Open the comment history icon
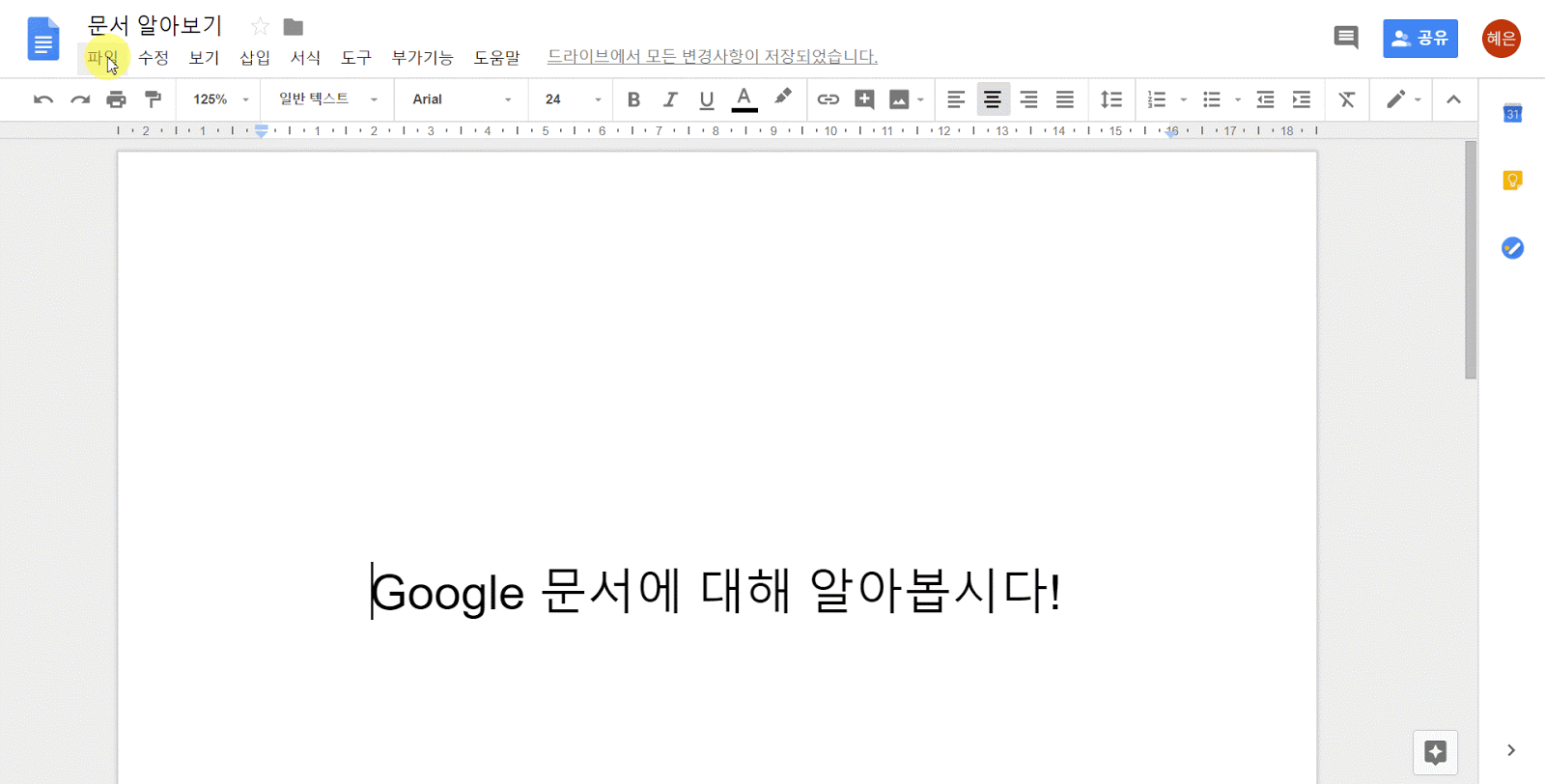The height and width of the screenshot is (784, 1545). [1346, 38]
